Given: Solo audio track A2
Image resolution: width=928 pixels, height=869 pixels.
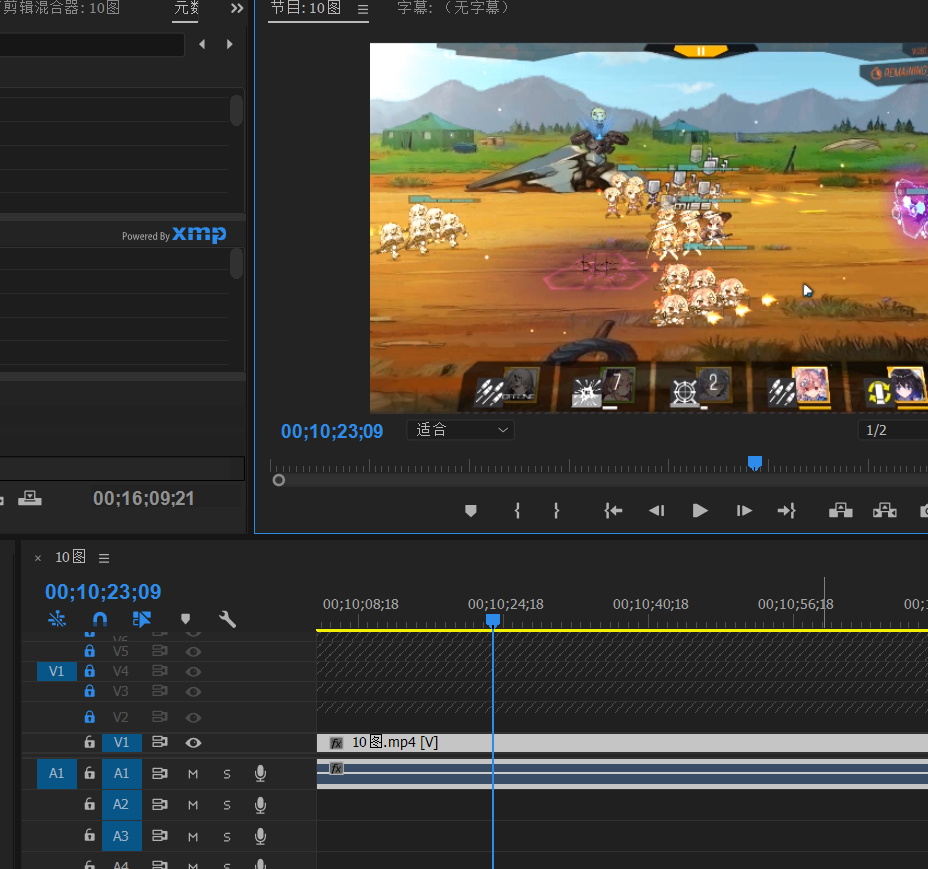Looking at the screenshot, I should pyautogui.click(x=227, y=805).
